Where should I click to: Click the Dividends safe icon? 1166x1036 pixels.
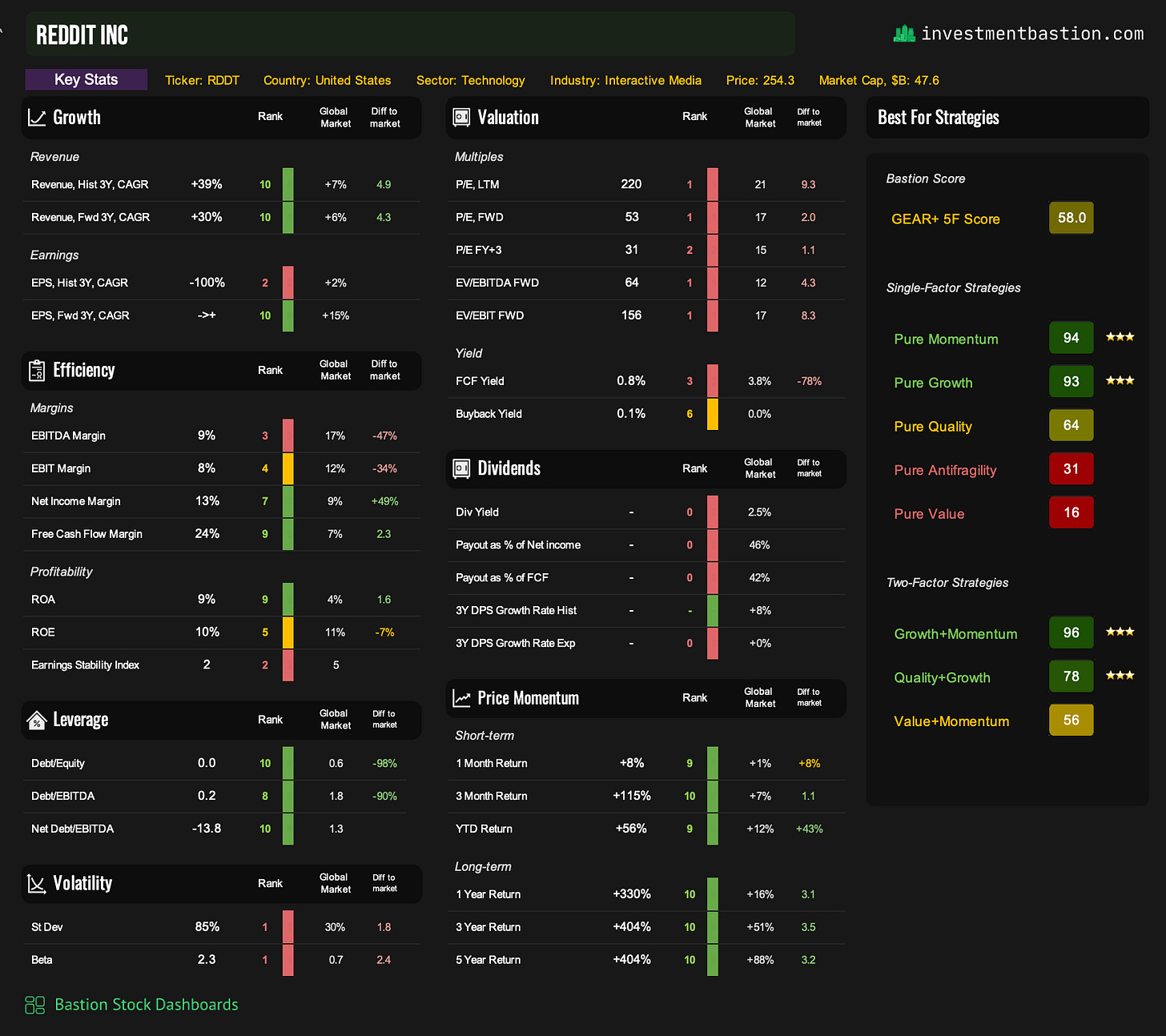point(461,468)
